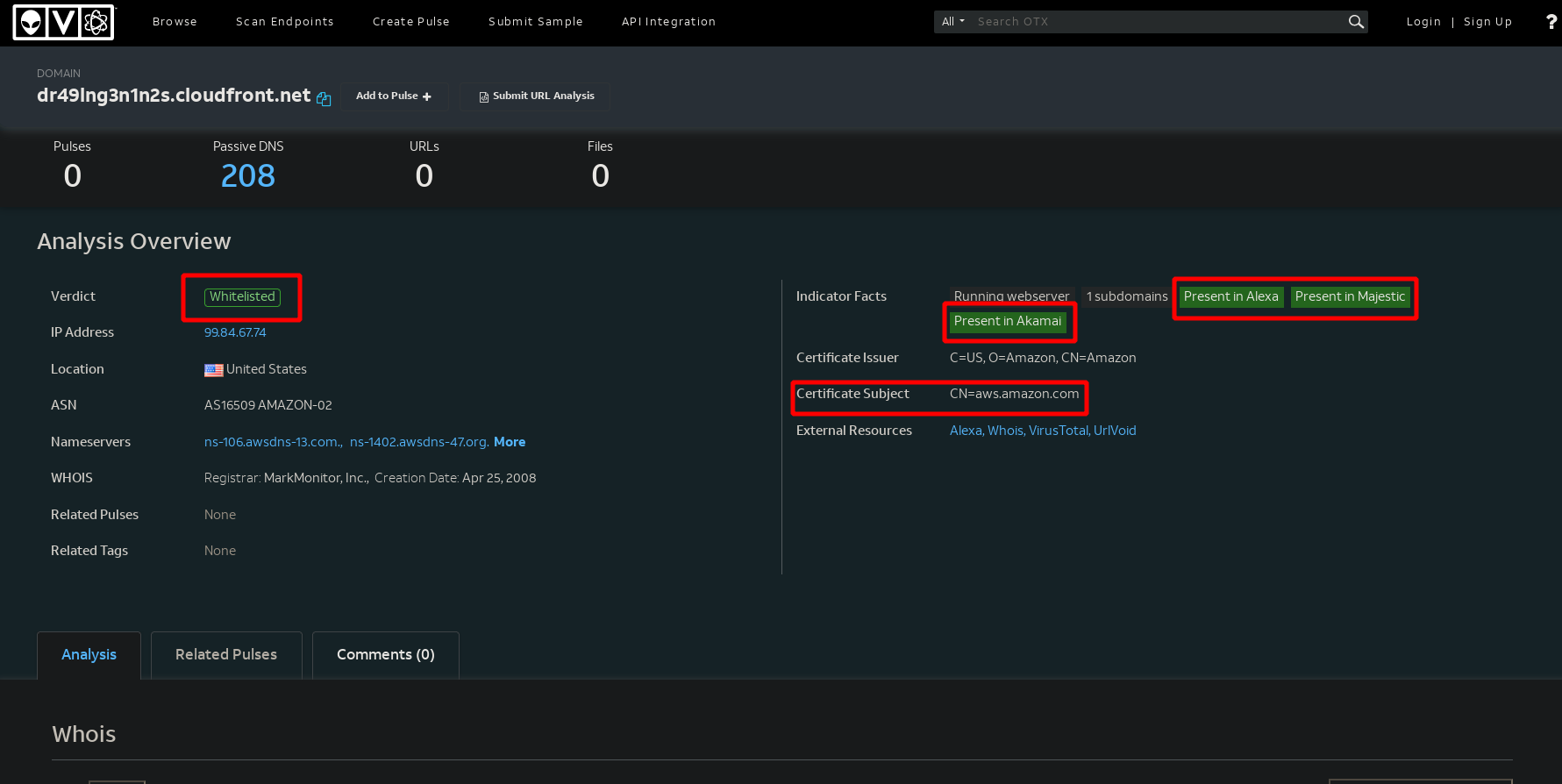Click the URLs count 0

(424, 176)
